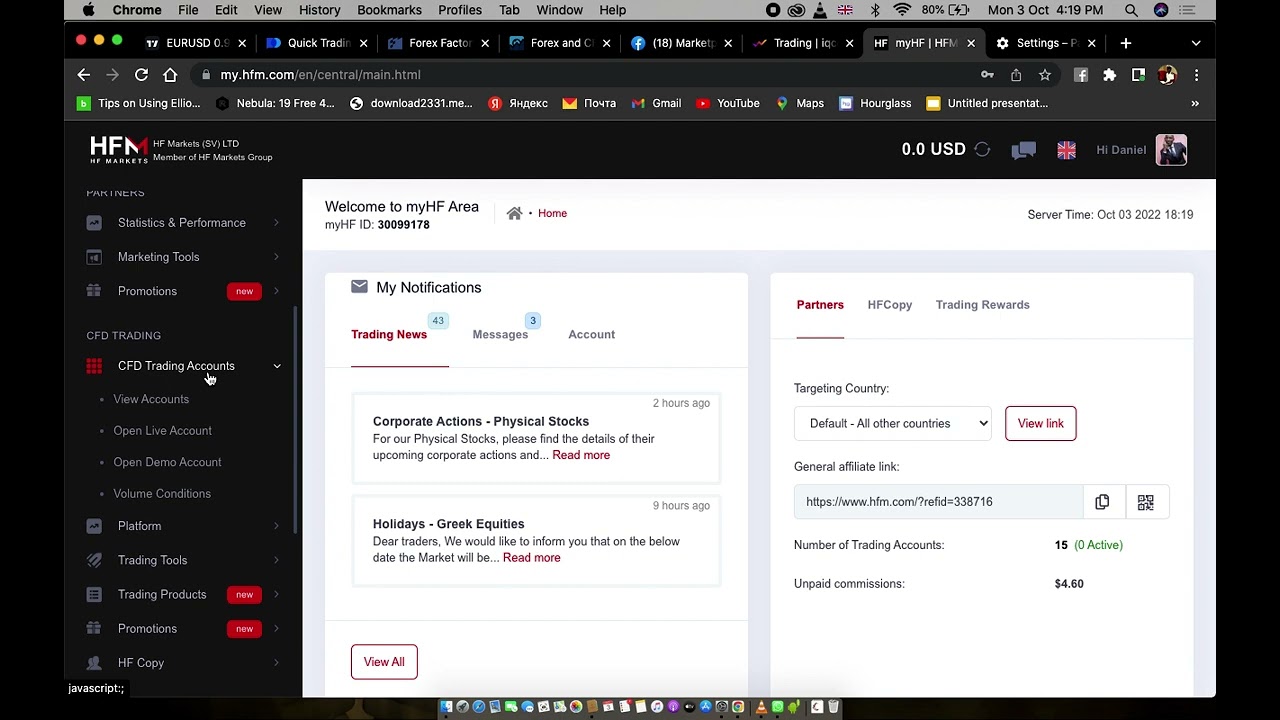
Task: Switch to Account notifications tab
Action: point(591,334)
